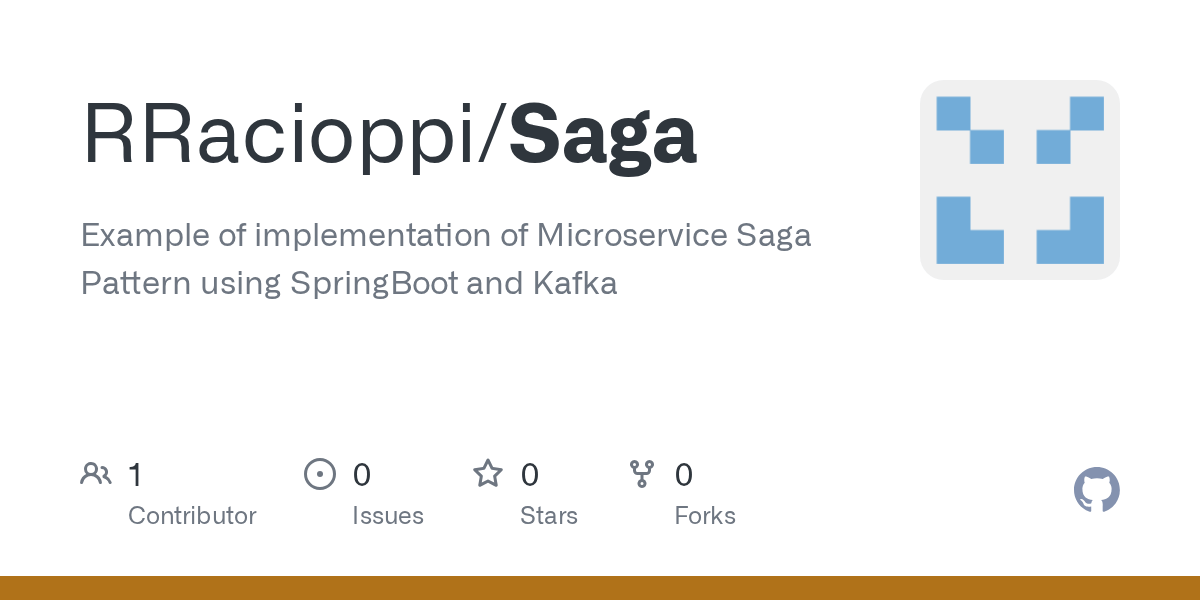Click the contributors people icon
The height and width of the screenshot is (600, 1200).
click(96, 474)
